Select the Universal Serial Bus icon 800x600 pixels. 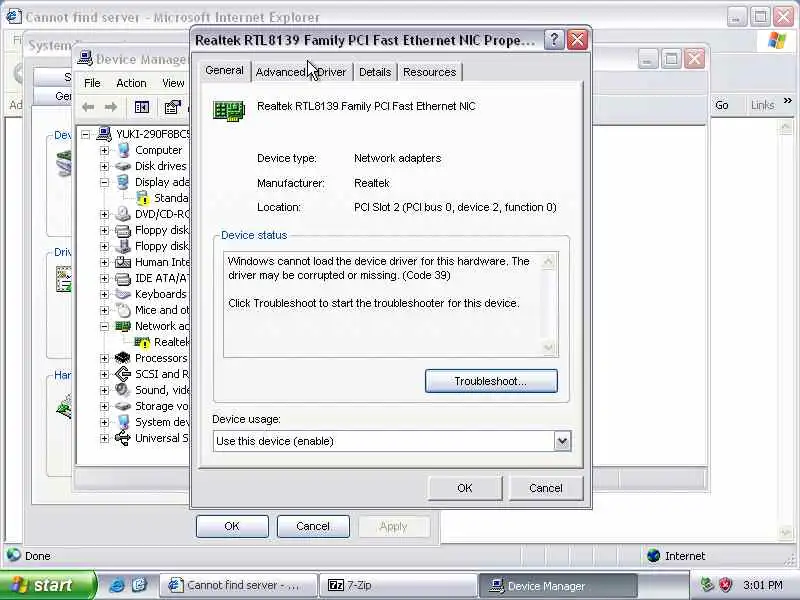point(123,438)
